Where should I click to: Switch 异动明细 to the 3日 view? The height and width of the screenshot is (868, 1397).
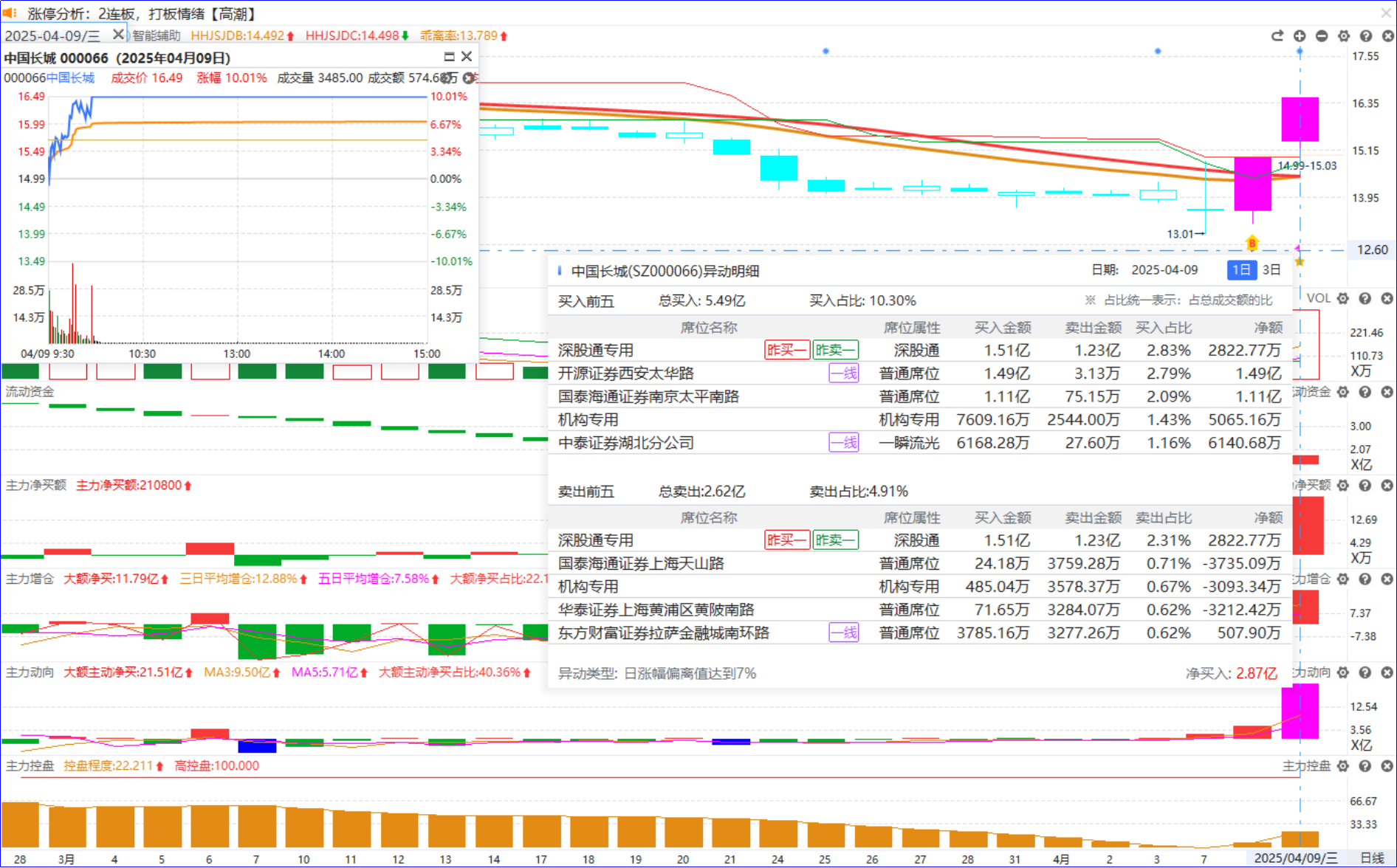(1271, 270)
